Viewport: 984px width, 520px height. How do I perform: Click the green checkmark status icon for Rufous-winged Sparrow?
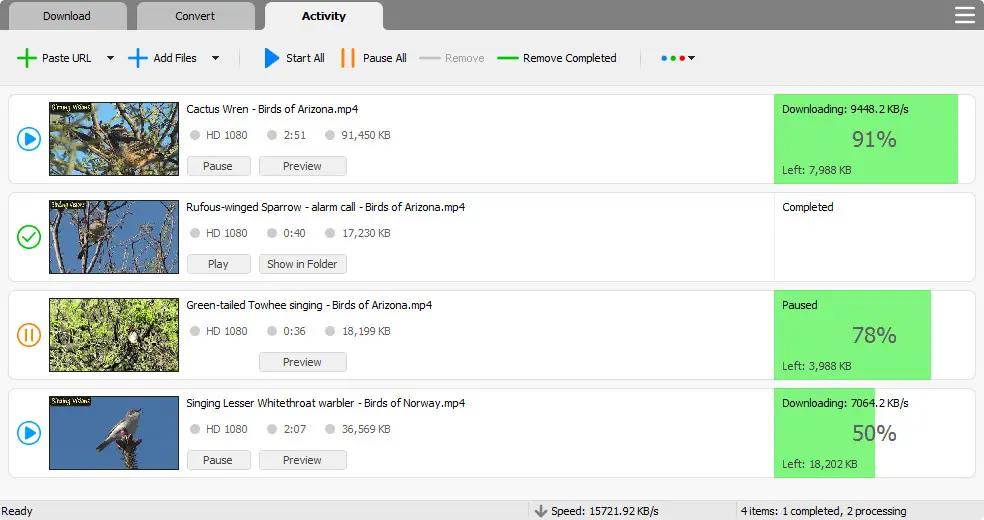[29, 237]
